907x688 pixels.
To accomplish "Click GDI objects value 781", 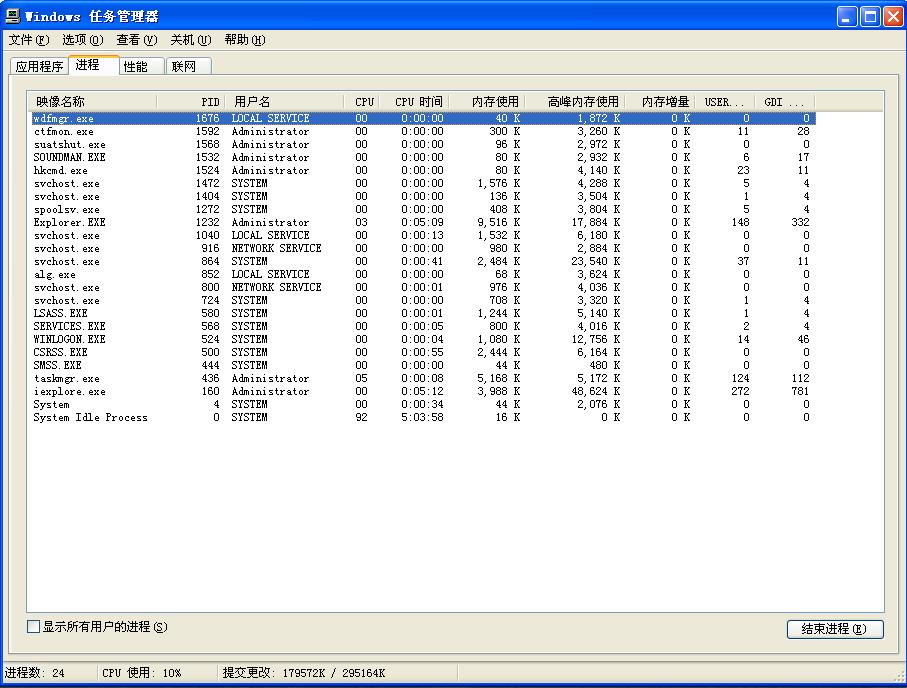I will (800, 391).
